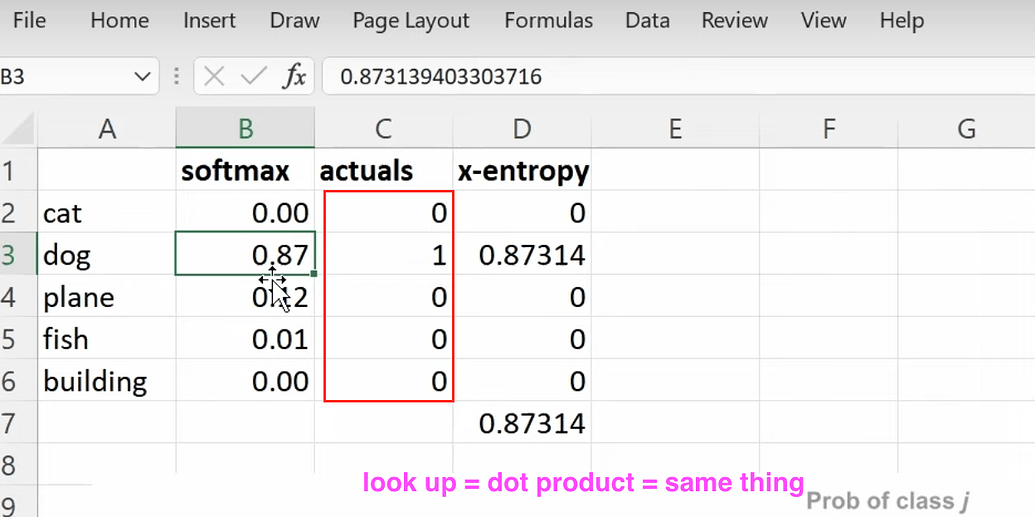This screenshot has width=1035, height=517.
Task: Open the View tab
Action: coord(823,20)
